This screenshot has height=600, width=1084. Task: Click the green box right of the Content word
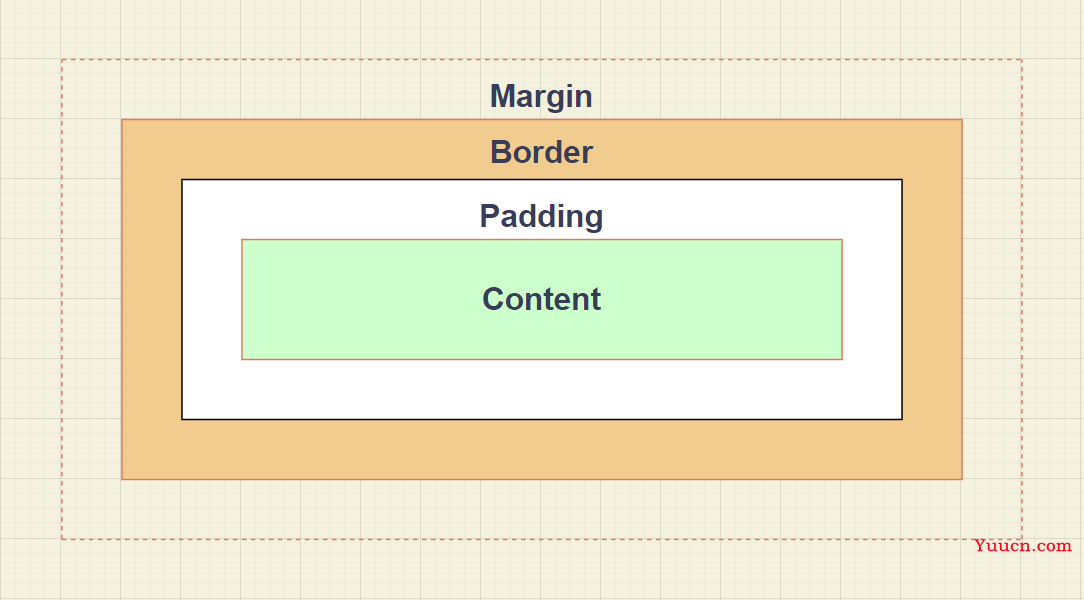pos(722,299)
